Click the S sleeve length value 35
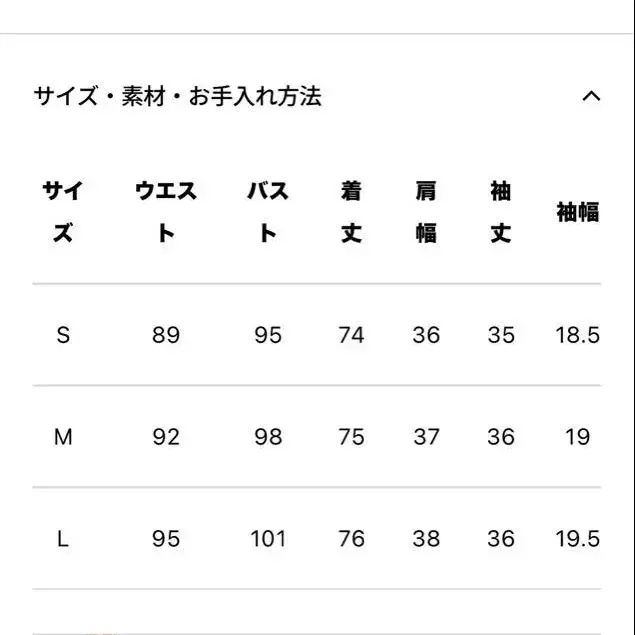635x635 pixels. coord(501,335)
